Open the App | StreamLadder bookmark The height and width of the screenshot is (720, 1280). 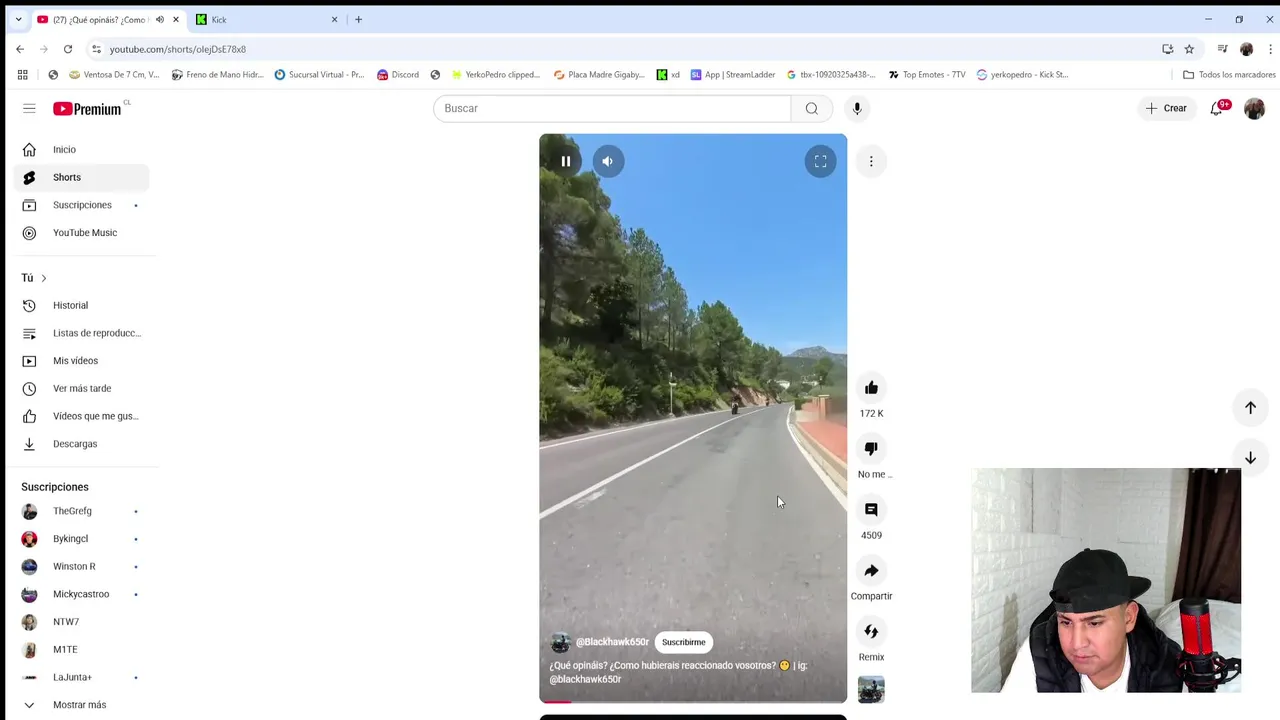[733, 74]
